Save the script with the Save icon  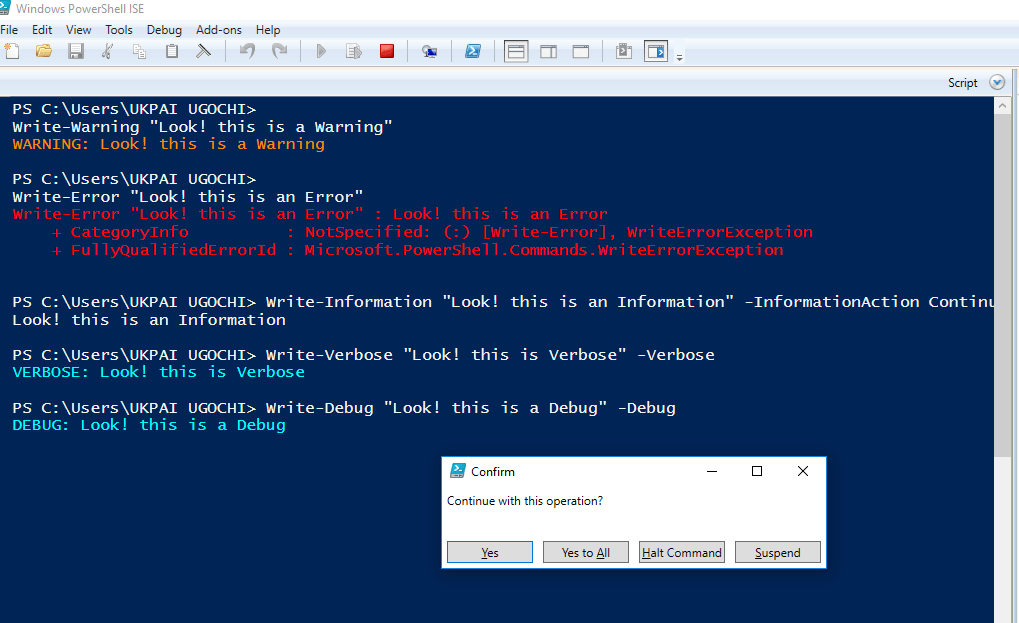(75, 51)
